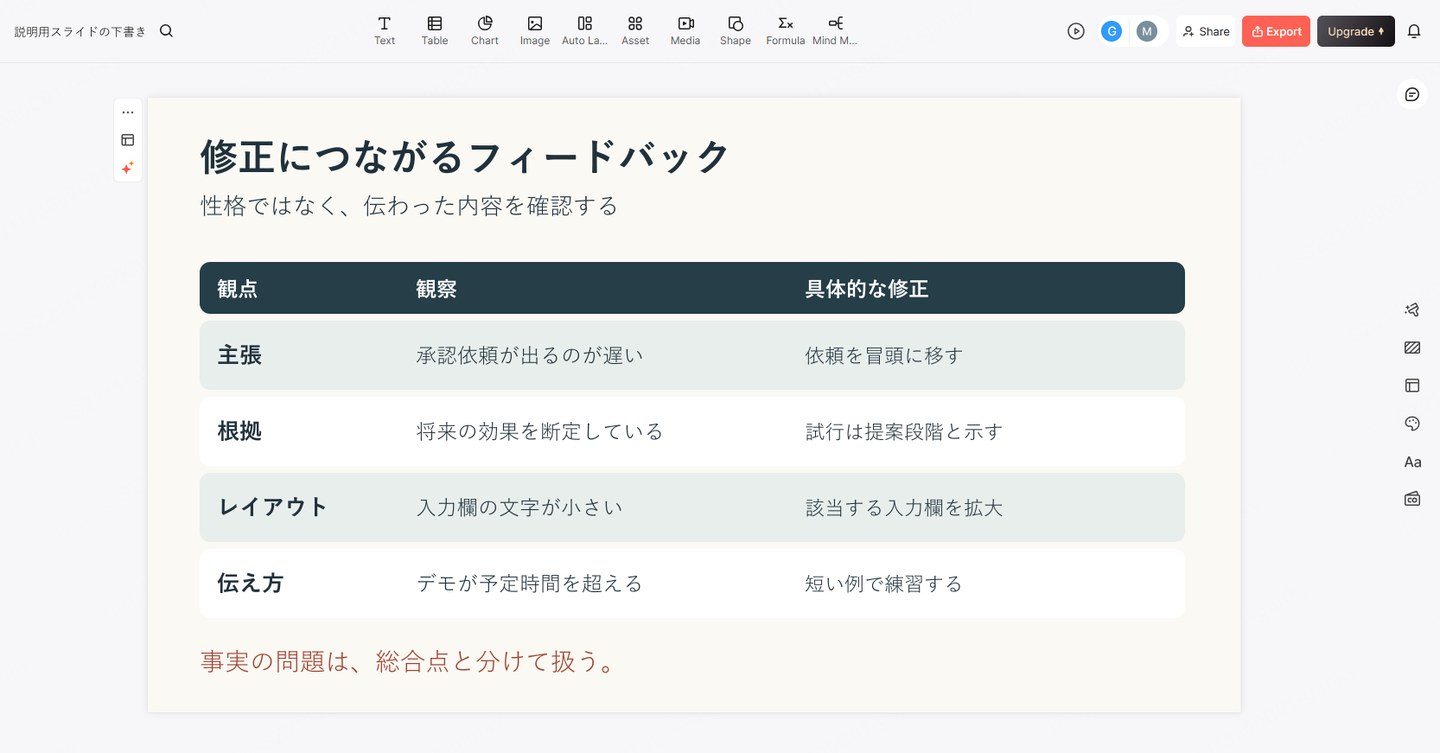This screenshot has height=753, width=1440.
Task: Click the cell 入力欄の文字が小さい
Action: click(520, 507)
